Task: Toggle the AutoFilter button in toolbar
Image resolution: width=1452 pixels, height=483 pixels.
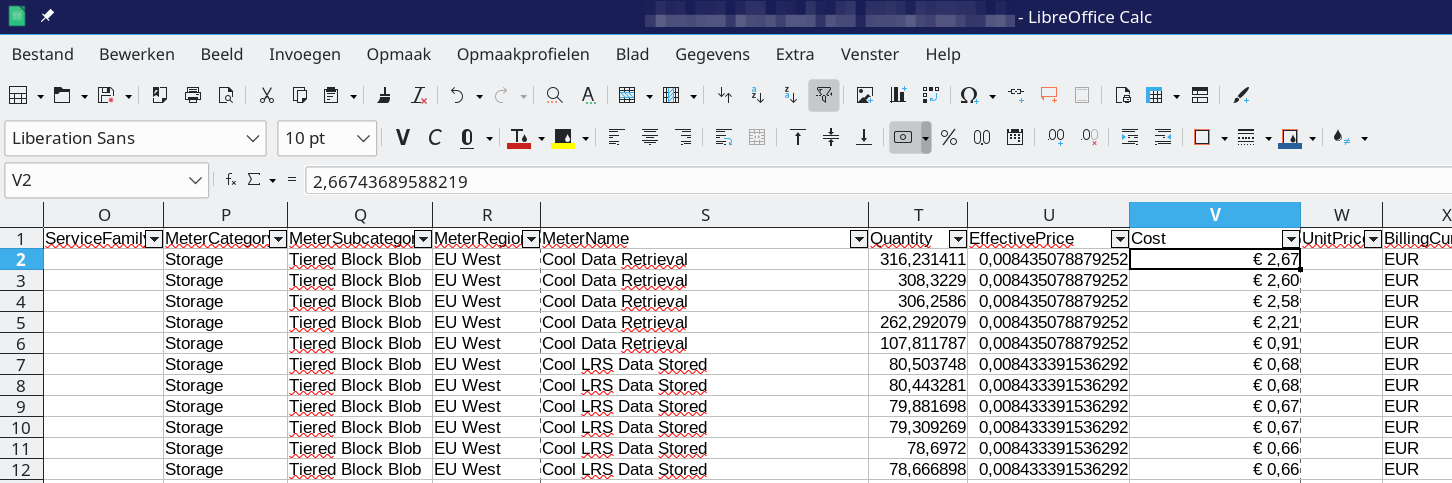Action: [x=823, y=95]
